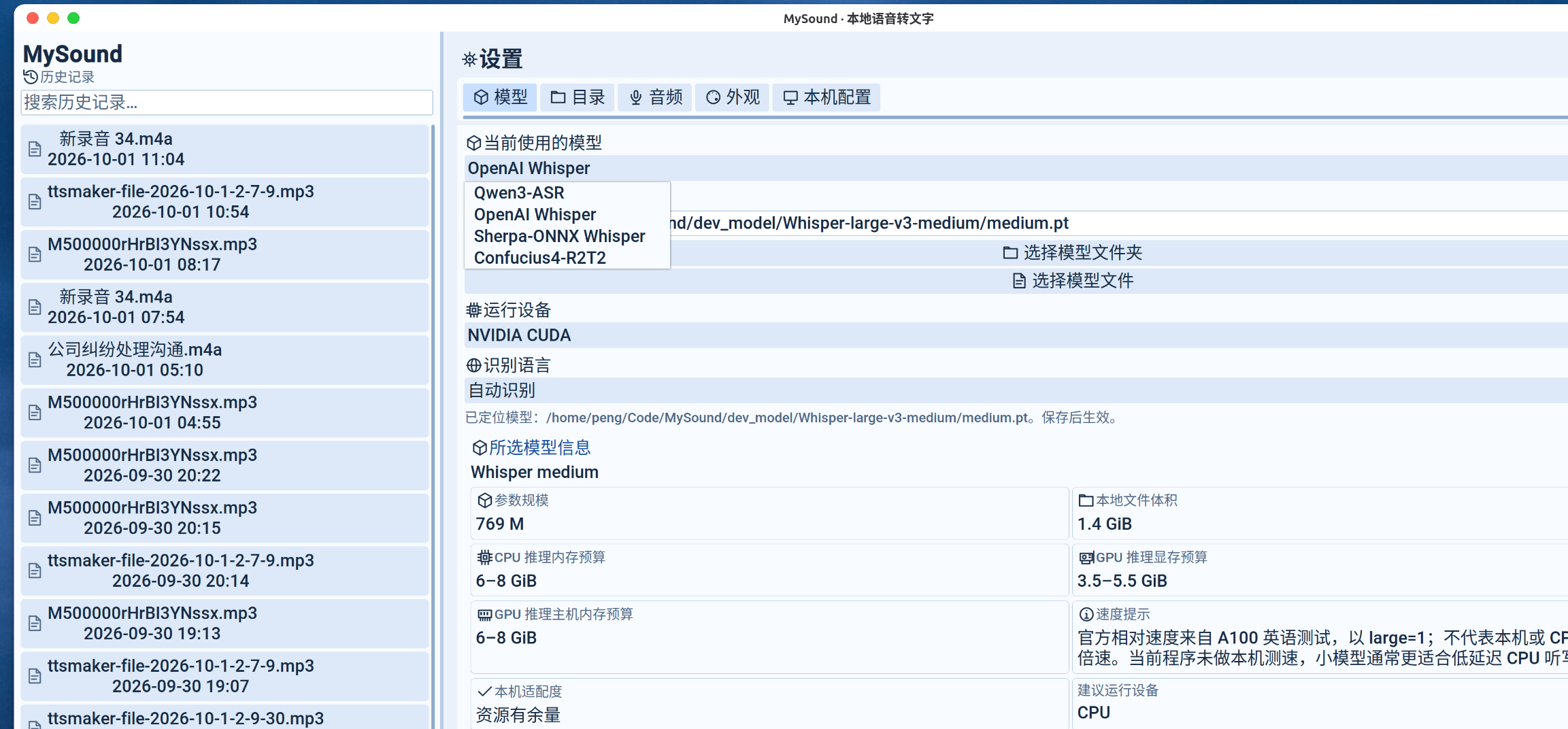Open 新录音 34.m4a from 07:54

(x=225, y=307)
